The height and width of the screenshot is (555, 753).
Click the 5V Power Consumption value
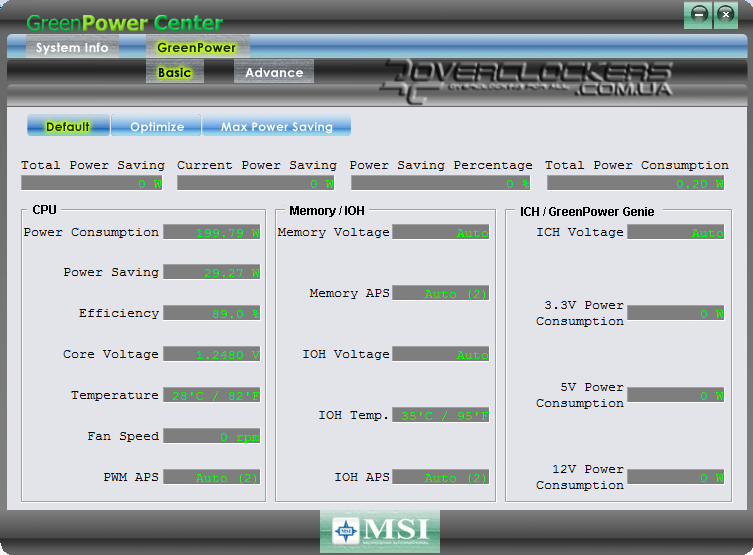coord(676,395)
